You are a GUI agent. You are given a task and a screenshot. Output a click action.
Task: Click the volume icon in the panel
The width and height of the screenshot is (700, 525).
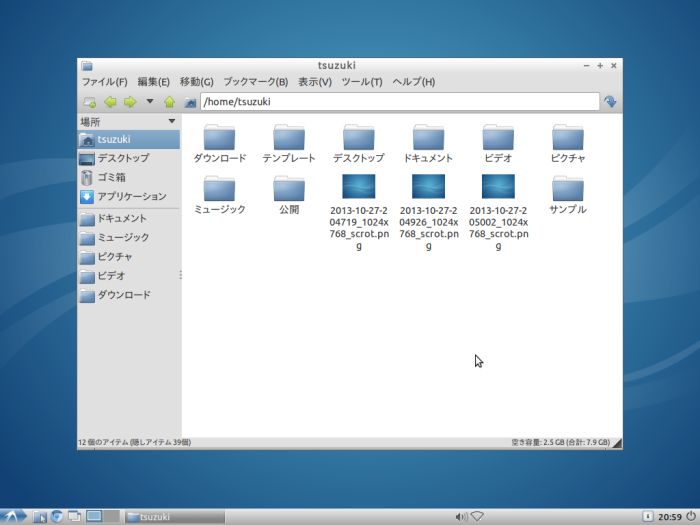coord(460,516)
